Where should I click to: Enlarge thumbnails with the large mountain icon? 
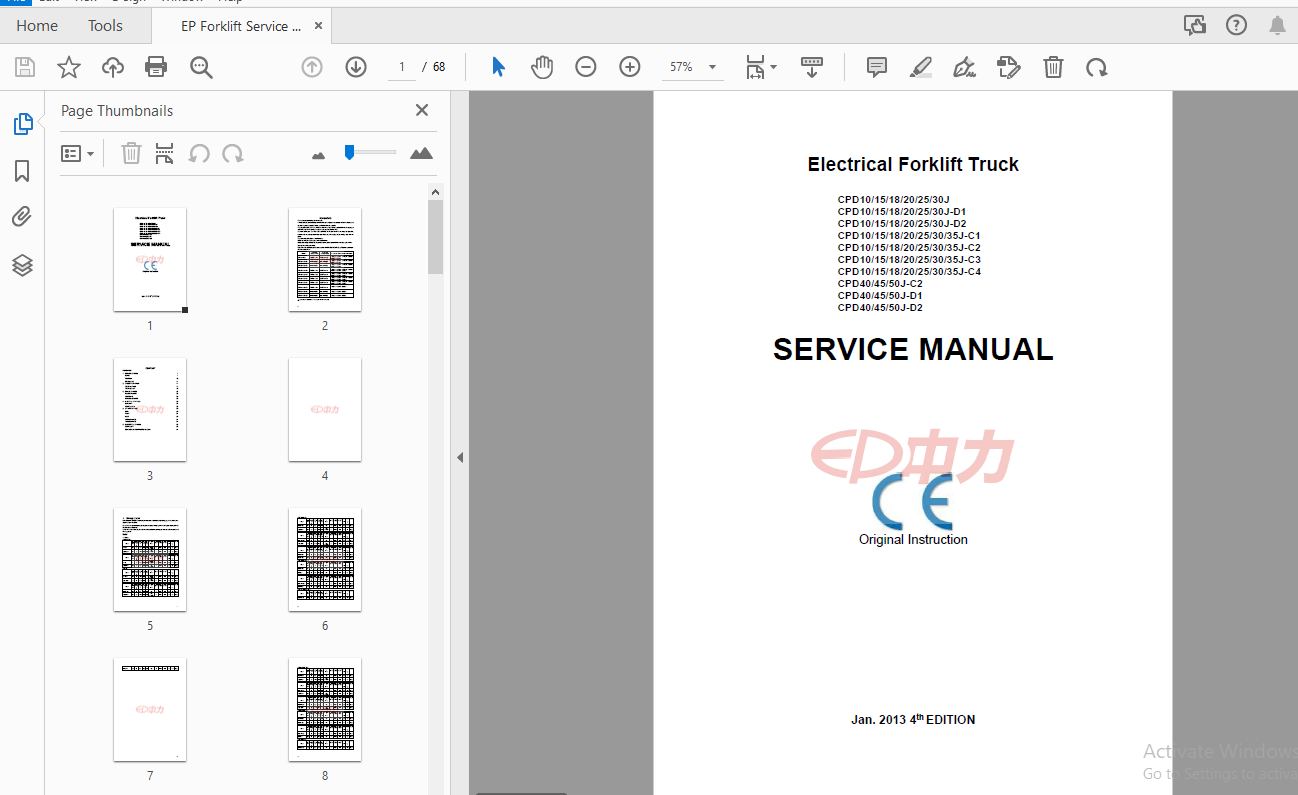pyautogui.click(x=422, y=153)
